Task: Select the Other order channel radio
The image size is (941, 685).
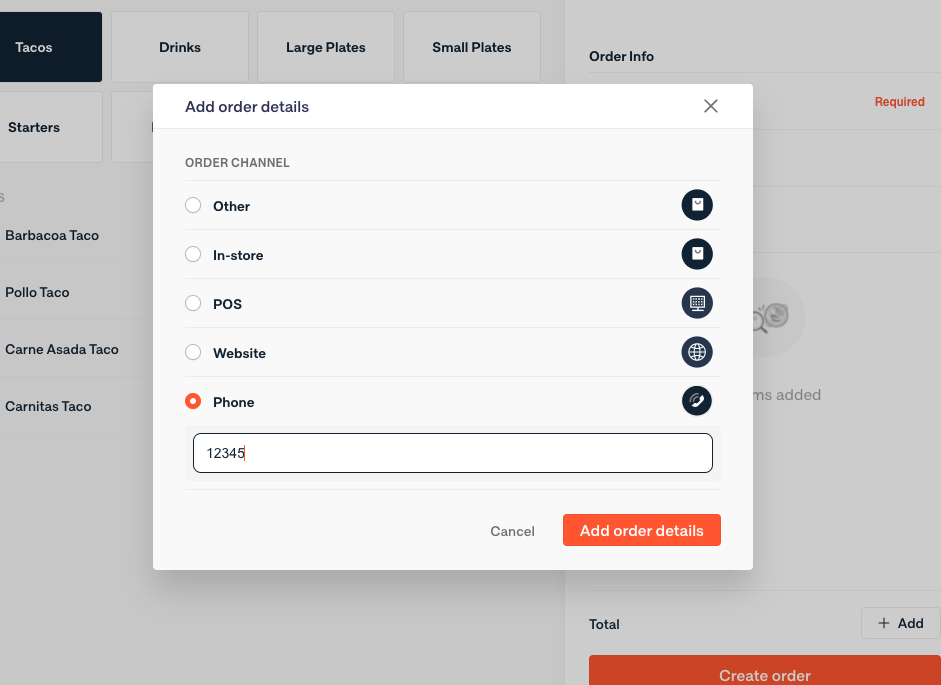Action: pos(193,205)
